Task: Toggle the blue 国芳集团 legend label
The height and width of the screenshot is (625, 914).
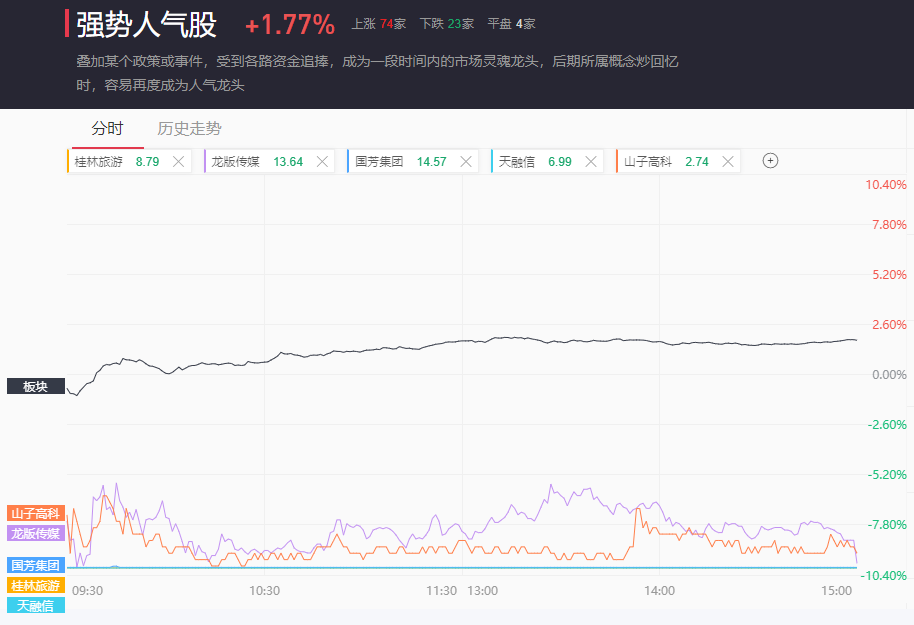Action: coord(36,565)
